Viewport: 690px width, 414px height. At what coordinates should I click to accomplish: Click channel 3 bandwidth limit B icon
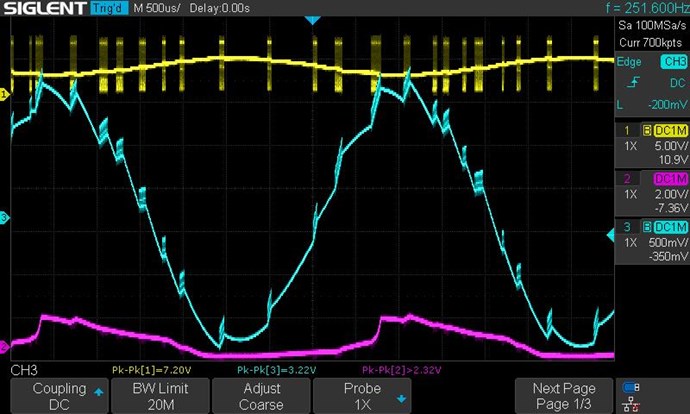[647, 227]
